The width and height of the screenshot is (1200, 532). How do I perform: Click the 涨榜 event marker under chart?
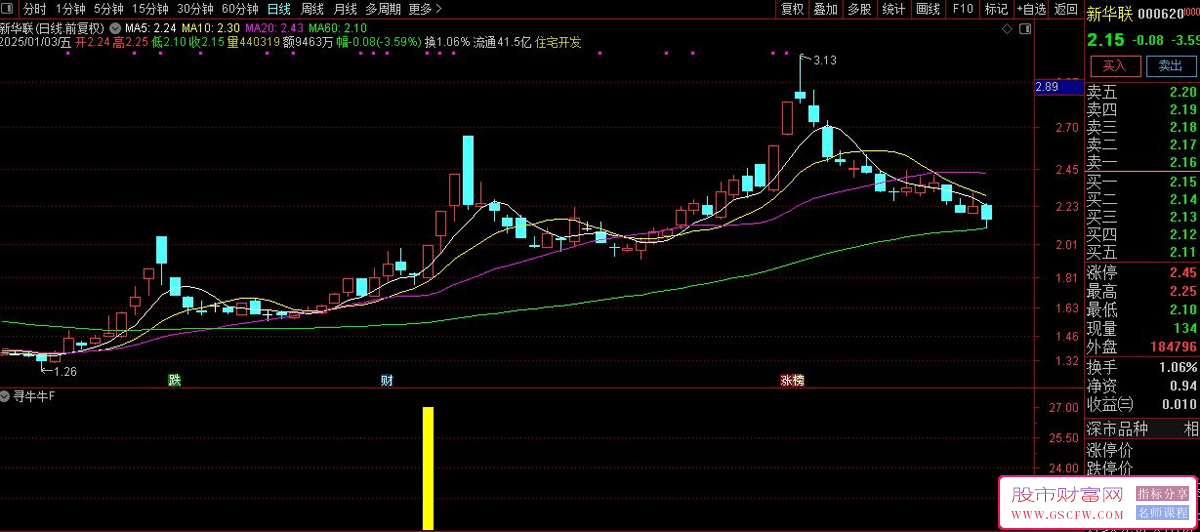pos(792,380)
